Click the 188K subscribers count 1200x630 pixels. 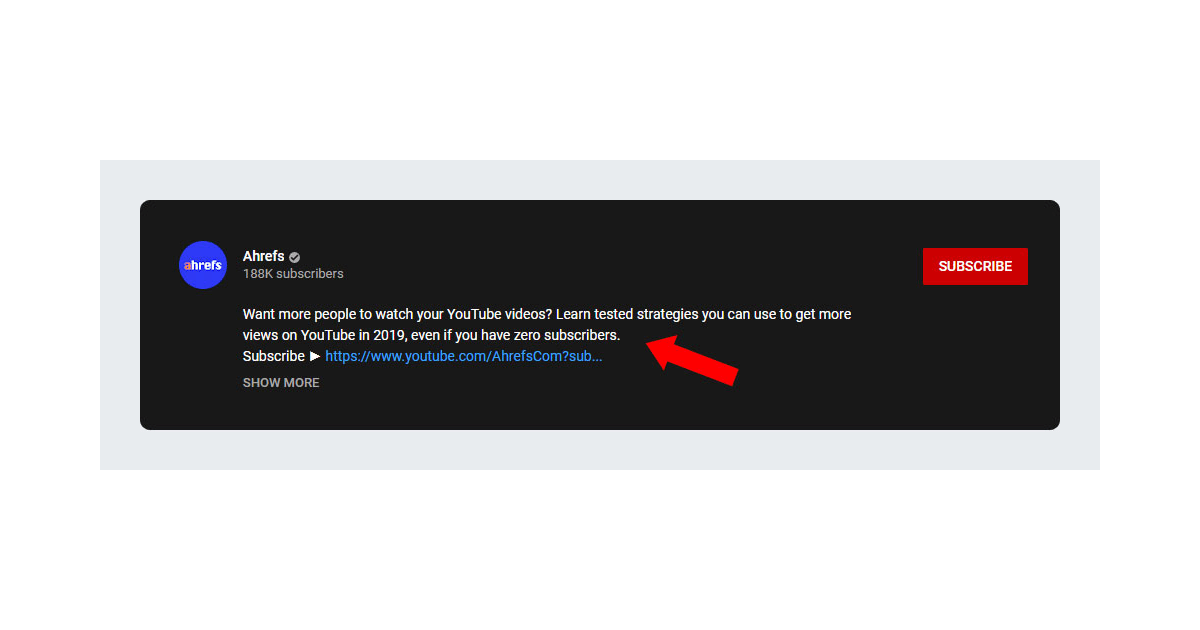coord(293,274)
